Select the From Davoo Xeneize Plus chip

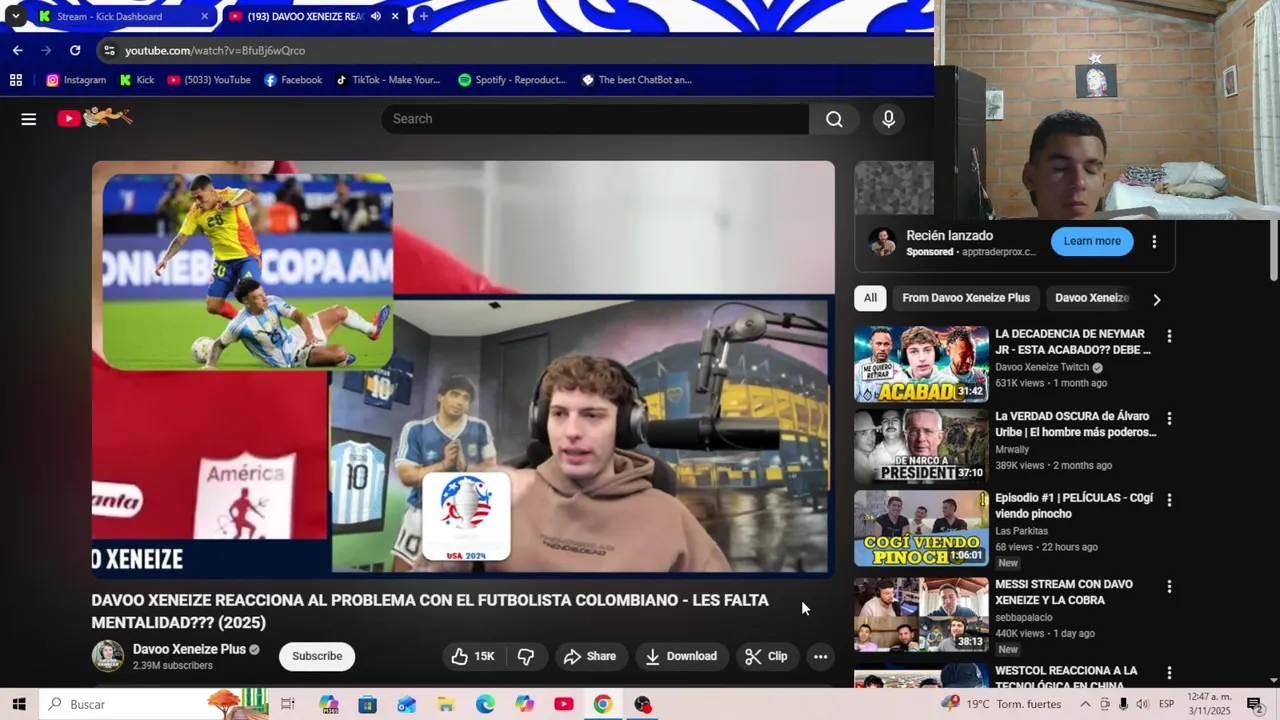point(966,298)
